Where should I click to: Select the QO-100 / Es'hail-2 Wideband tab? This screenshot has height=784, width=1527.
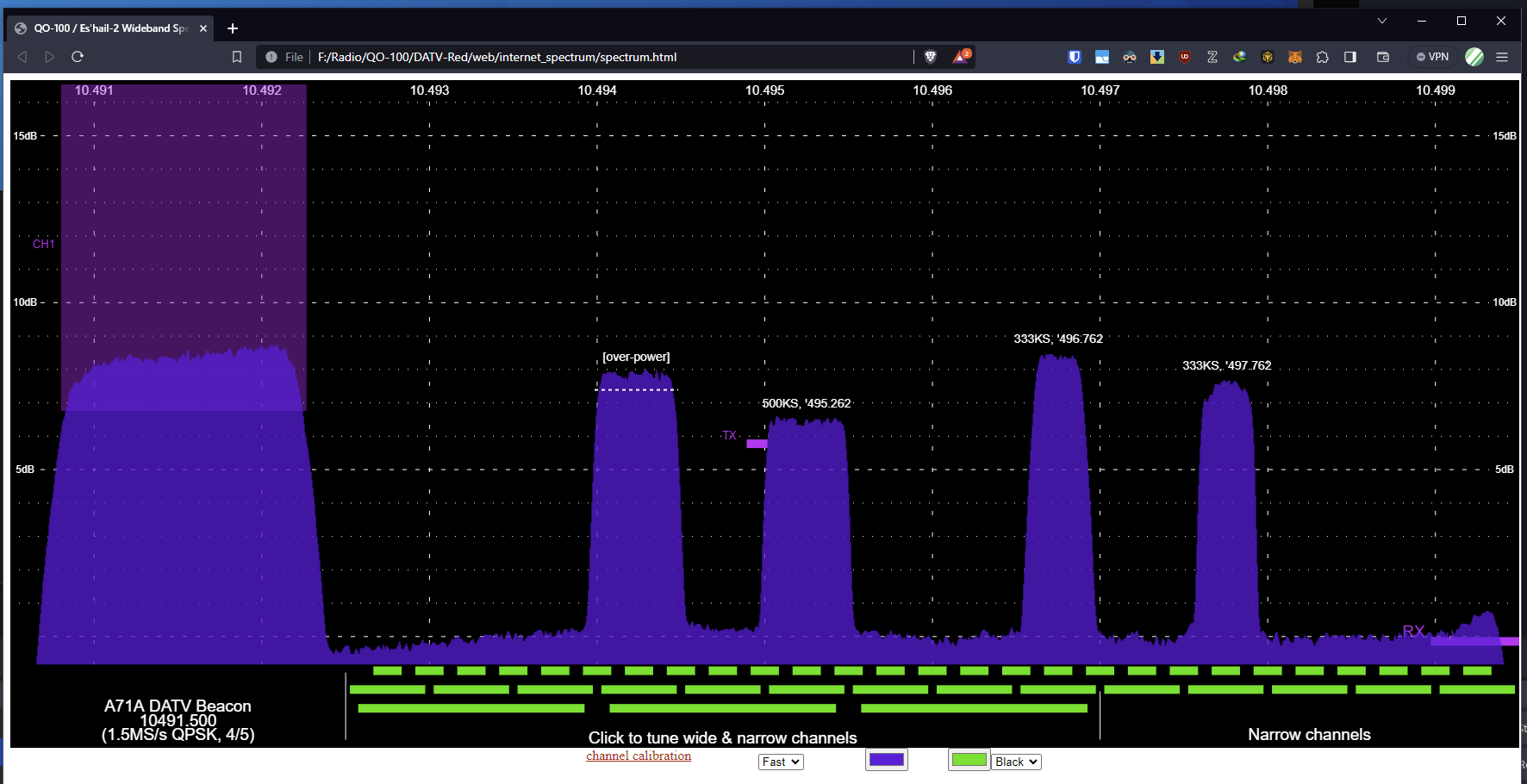coord(112,28)
